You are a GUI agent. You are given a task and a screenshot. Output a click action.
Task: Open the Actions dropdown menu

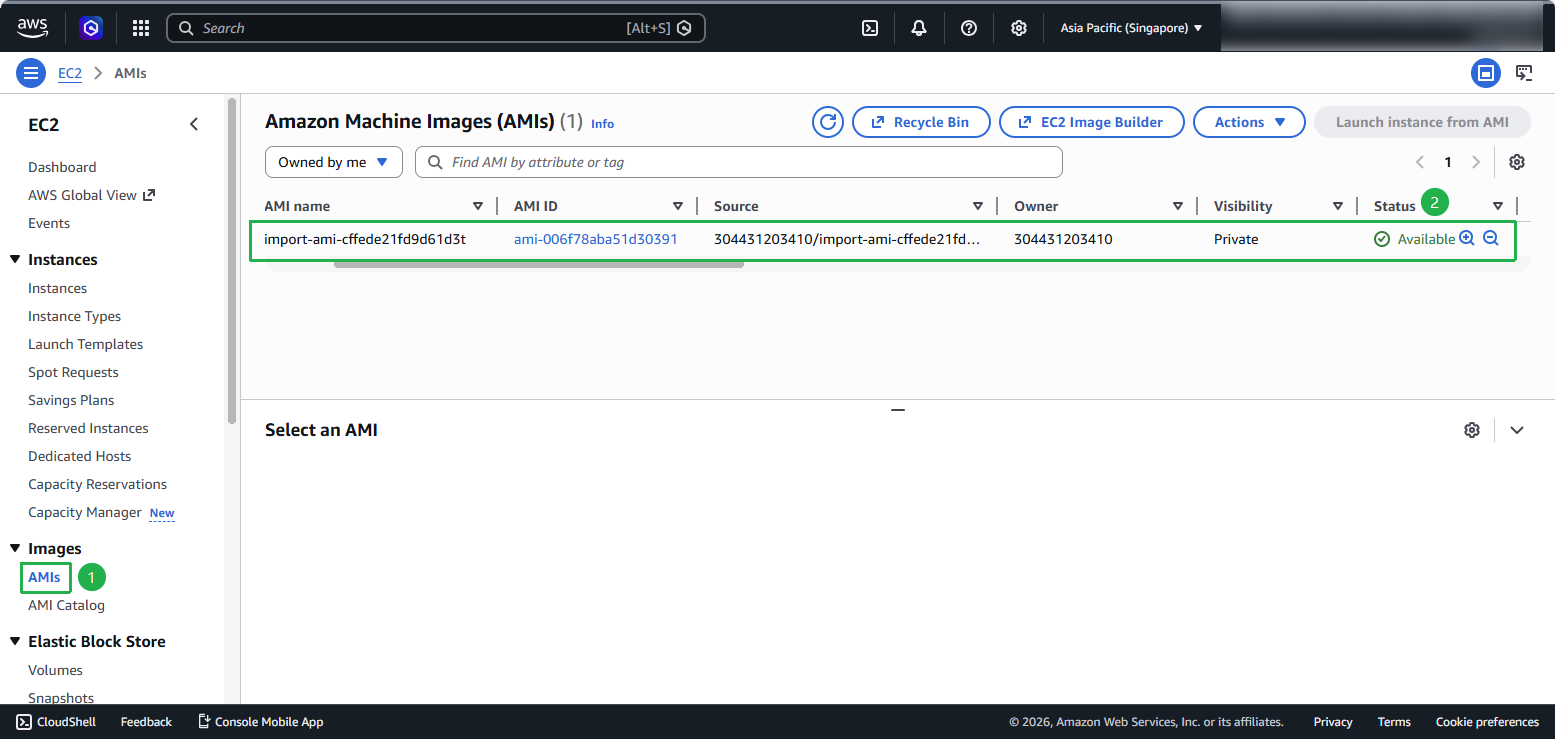1250,122
